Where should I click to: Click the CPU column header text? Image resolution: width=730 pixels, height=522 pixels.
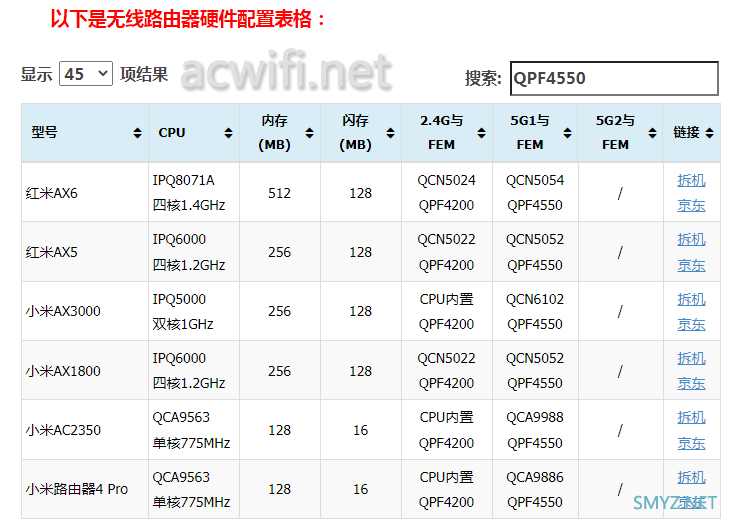(x=172, y=133)
